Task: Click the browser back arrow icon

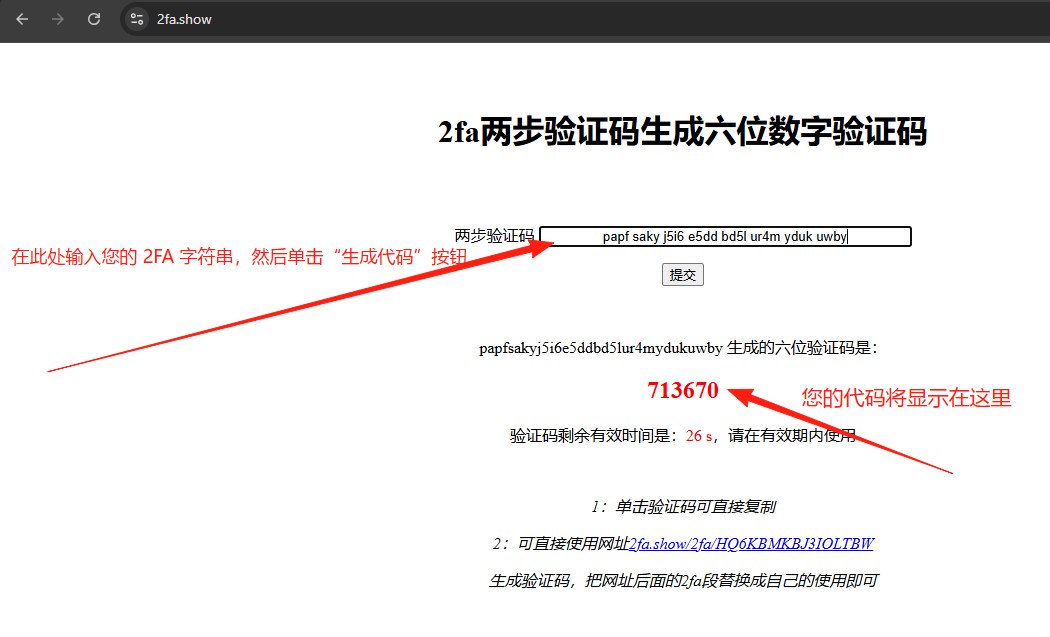Action: 21,19
